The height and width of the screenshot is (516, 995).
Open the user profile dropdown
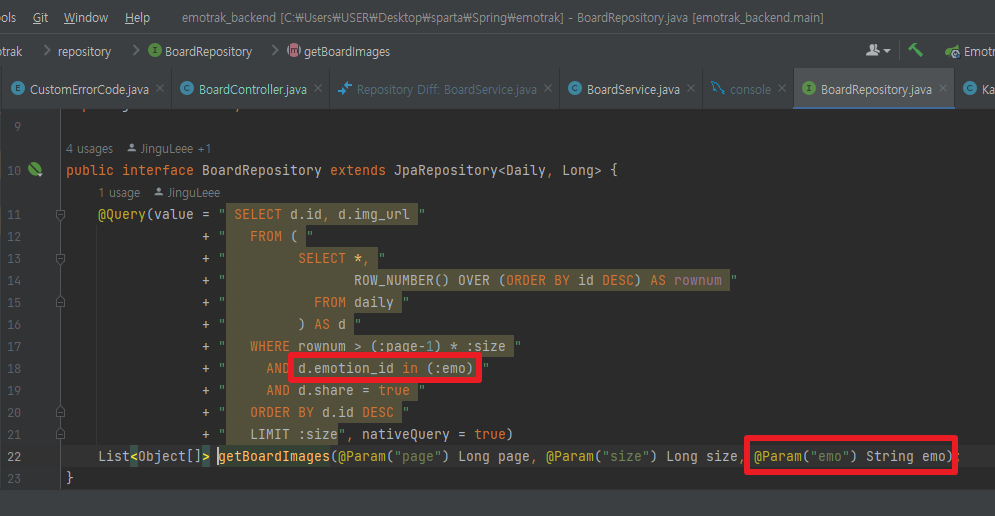click(x=878, y=50)
